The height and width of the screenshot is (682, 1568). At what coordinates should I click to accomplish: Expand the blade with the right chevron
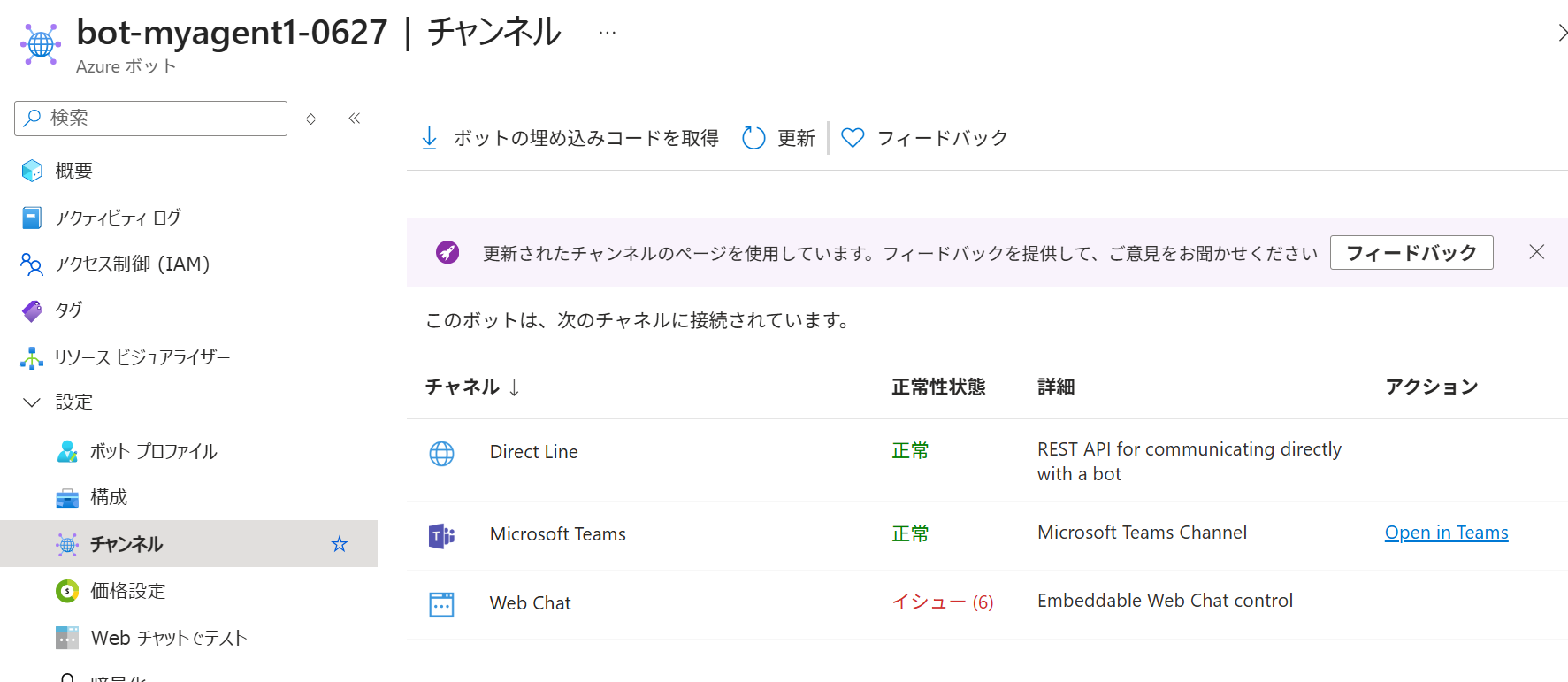point(1562,33)
